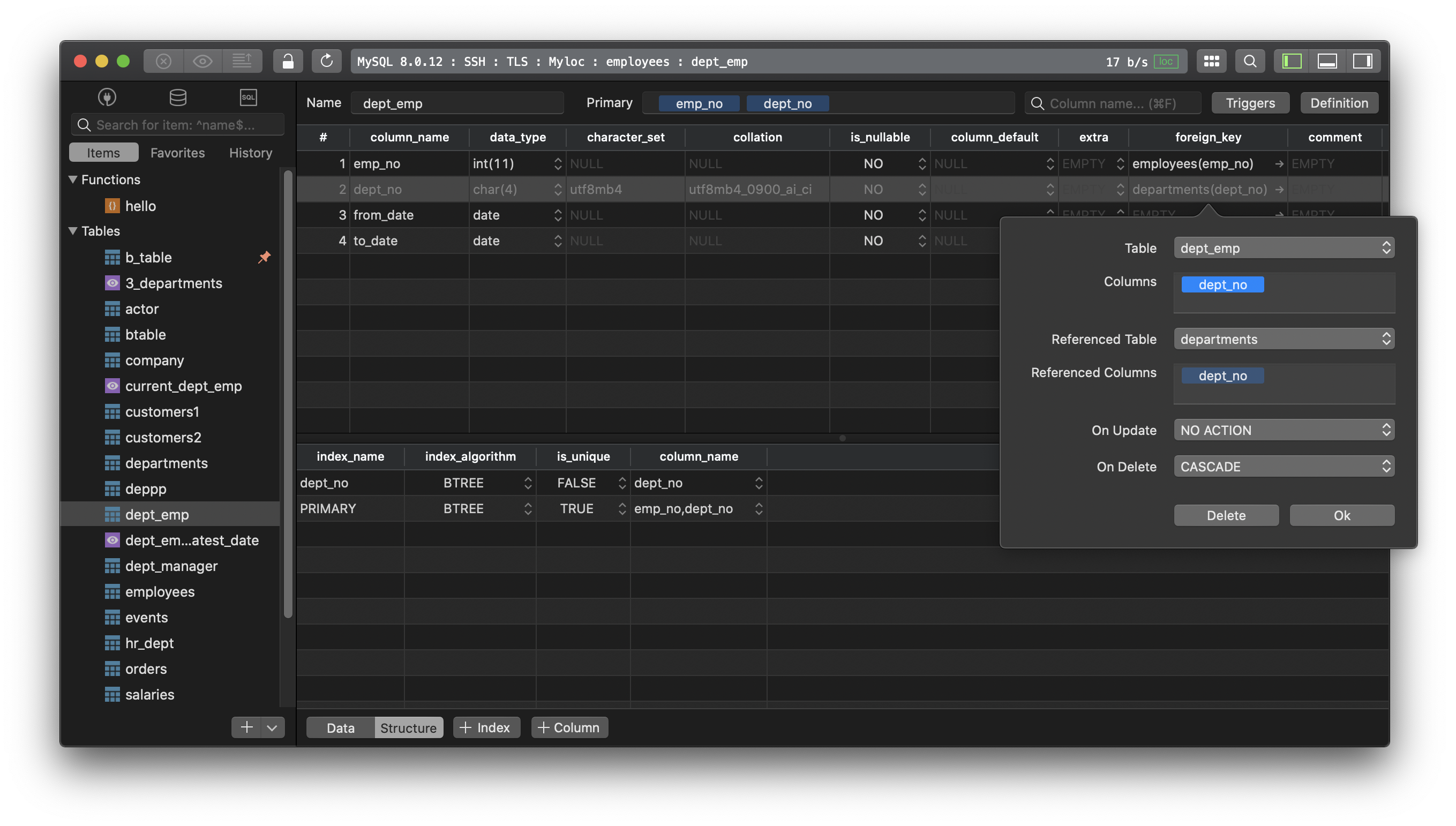Open the Referenced Table dropdown
This screenshot has height=826, width=1456.
(1283, 339)
